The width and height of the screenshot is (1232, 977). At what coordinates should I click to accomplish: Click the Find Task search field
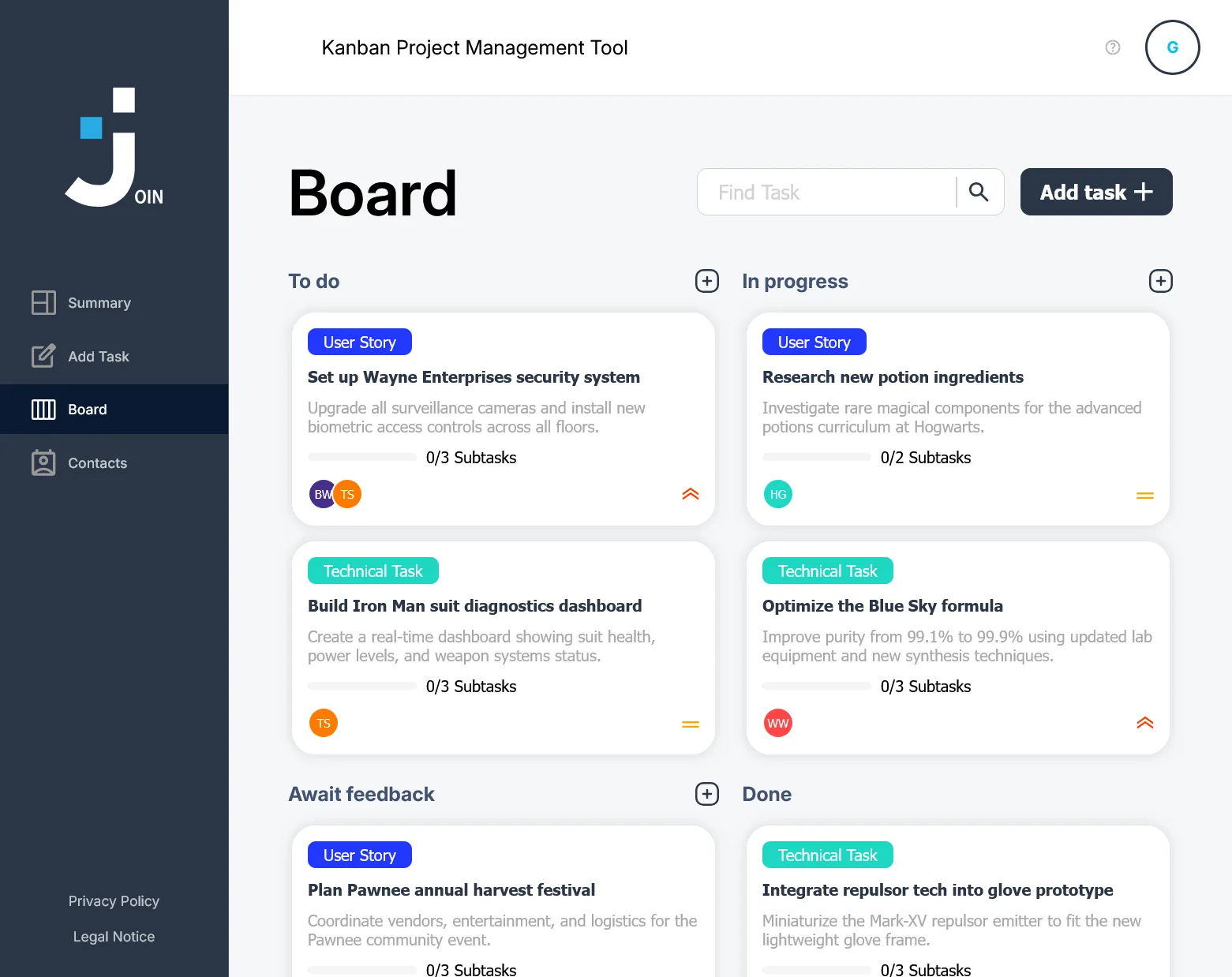pos(827,192)
